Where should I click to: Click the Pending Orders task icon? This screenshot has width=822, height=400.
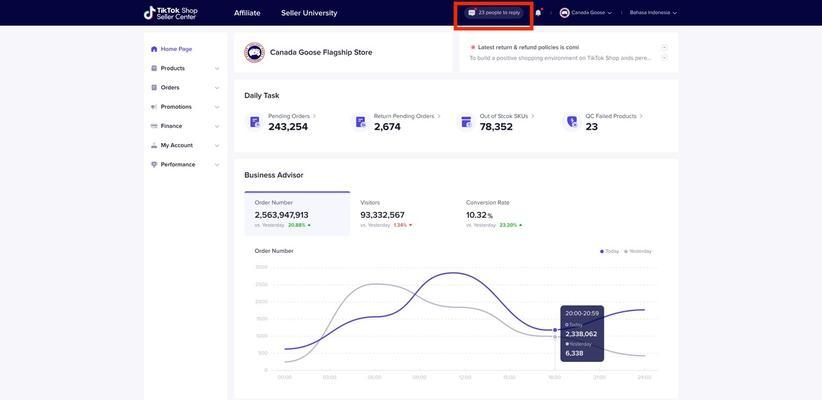[x=255, y=122]
